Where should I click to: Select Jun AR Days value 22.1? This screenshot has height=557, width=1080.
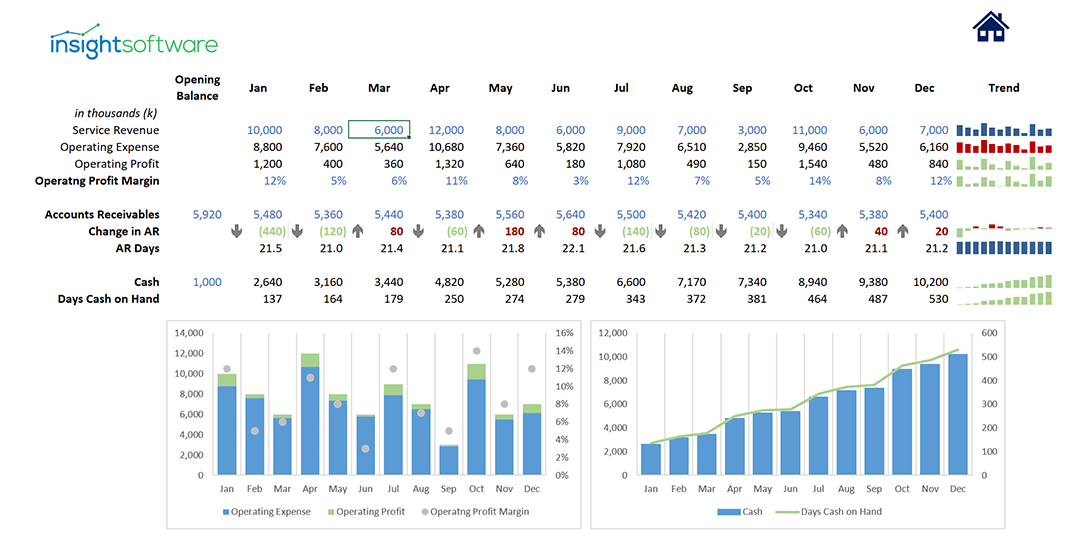[x=573, y=249]
